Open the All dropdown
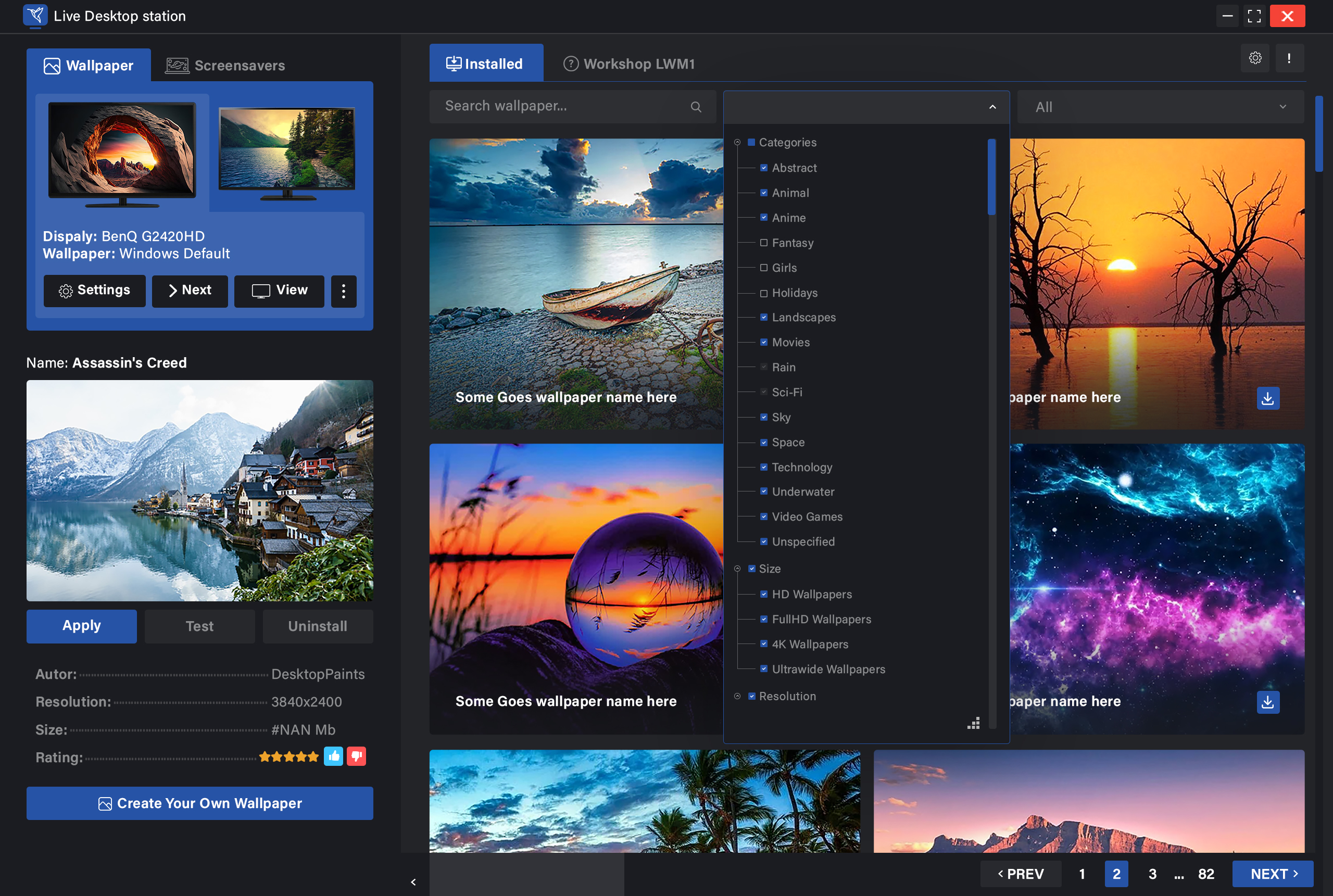Screen dimensions: 1333x896 [1161, 107]
